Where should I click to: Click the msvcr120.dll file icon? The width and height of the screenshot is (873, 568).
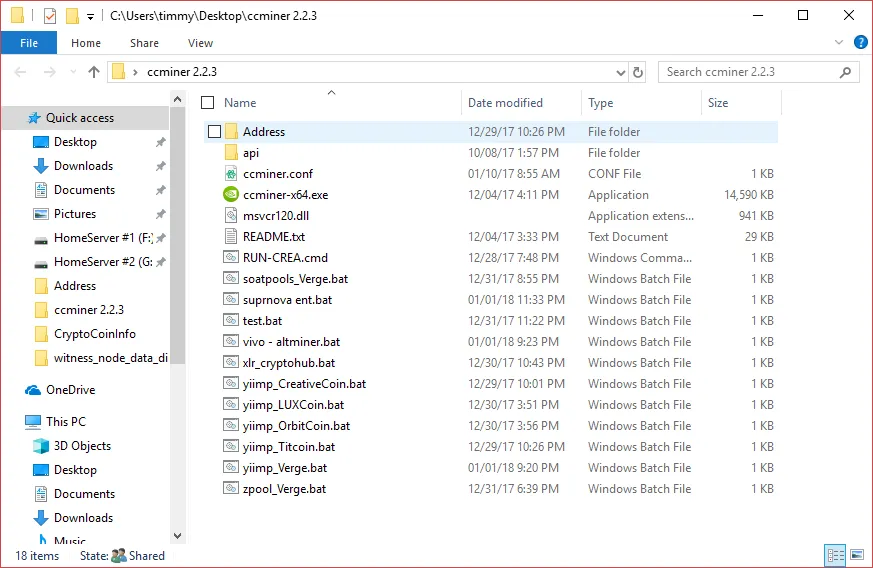click(230, 216)
